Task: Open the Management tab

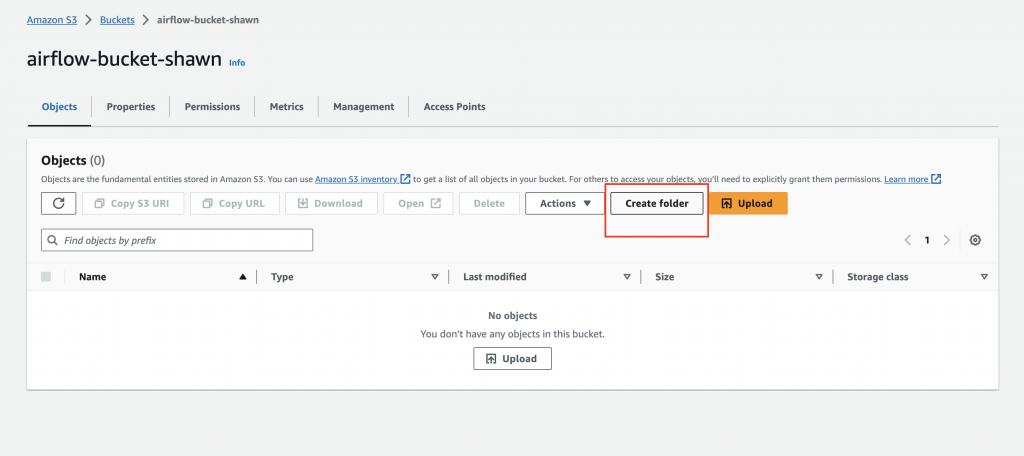Action: [x=364, y=106]
